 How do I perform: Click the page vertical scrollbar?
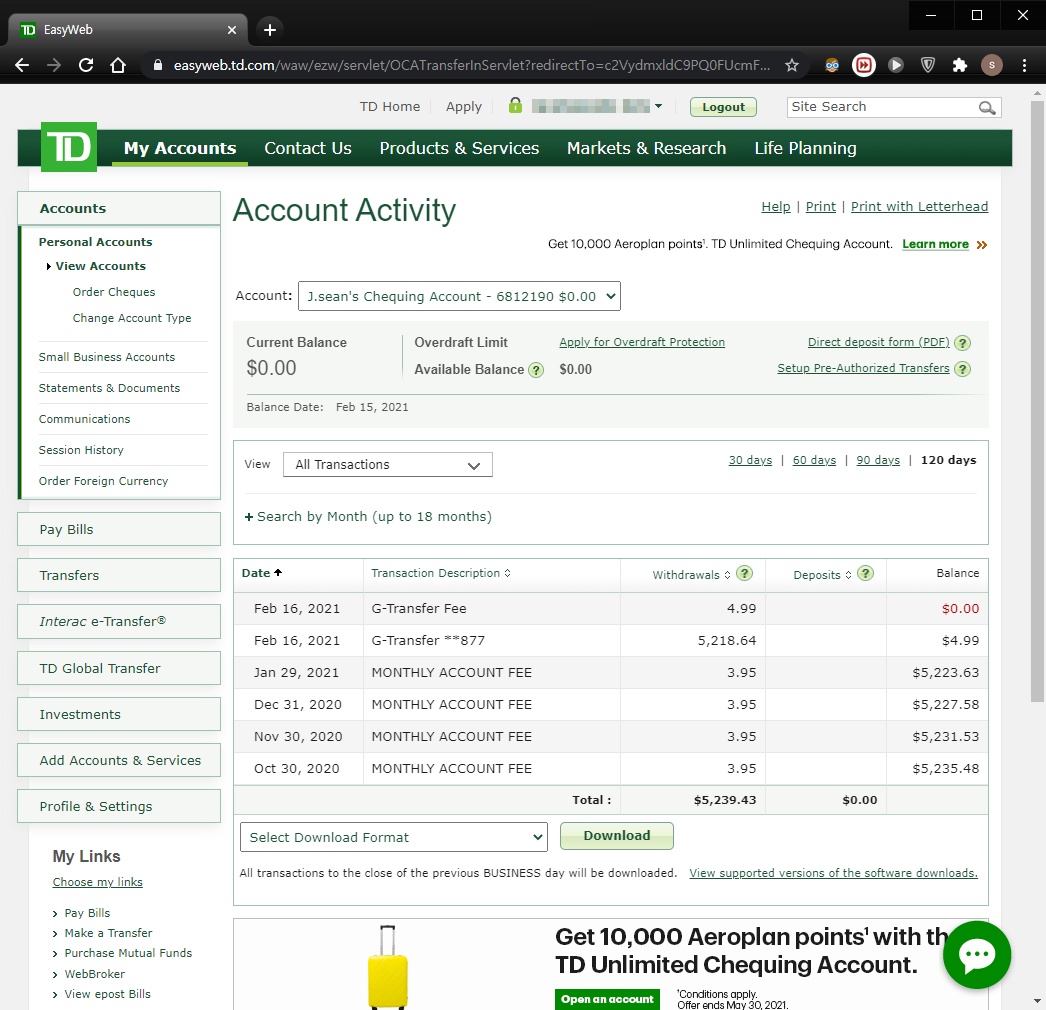[x=1037, y=400]
